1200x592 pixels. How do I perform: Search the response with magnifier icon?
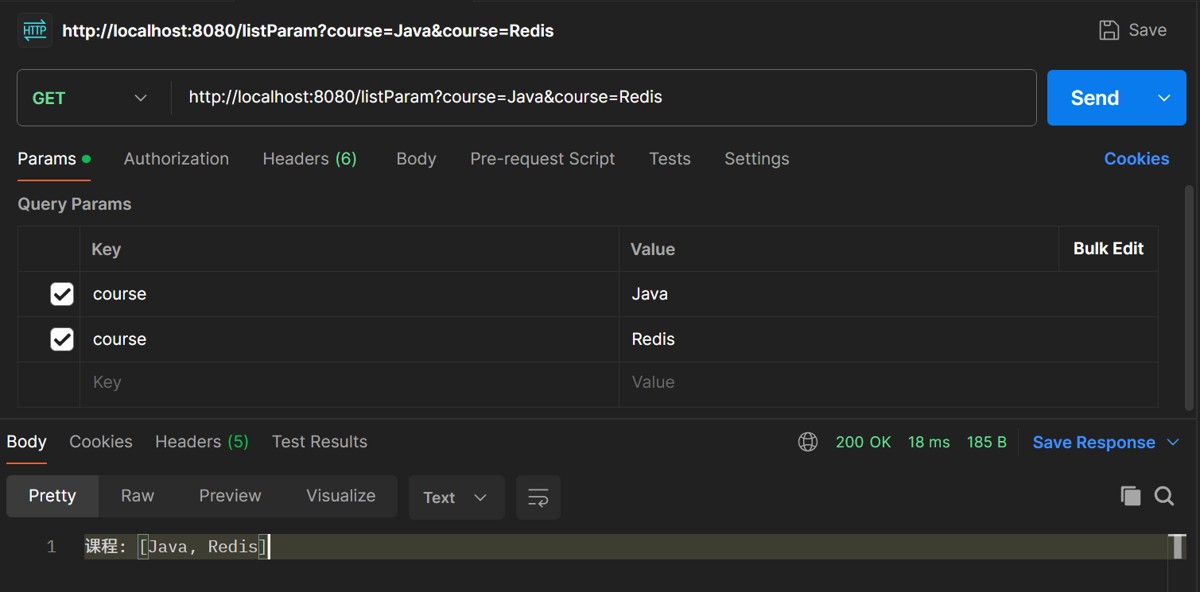click(x=1164, y=496)
